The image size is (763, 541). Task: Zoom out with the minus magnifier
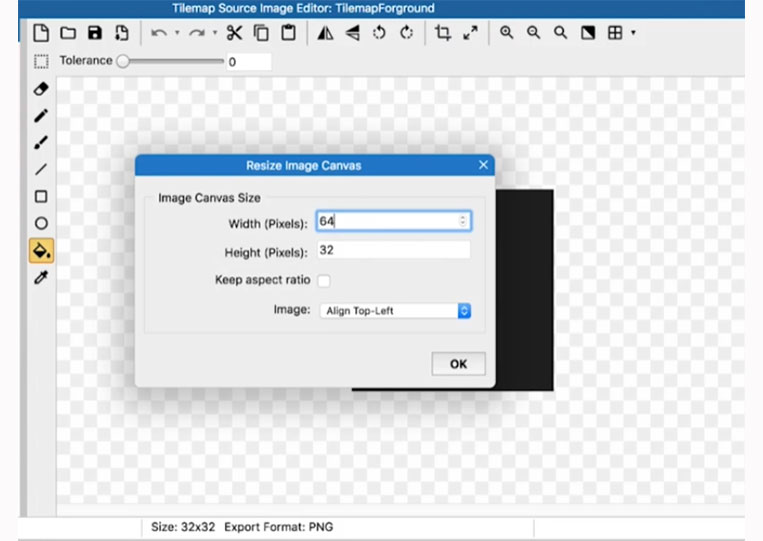pyautogui.click(x=534, y=33)
